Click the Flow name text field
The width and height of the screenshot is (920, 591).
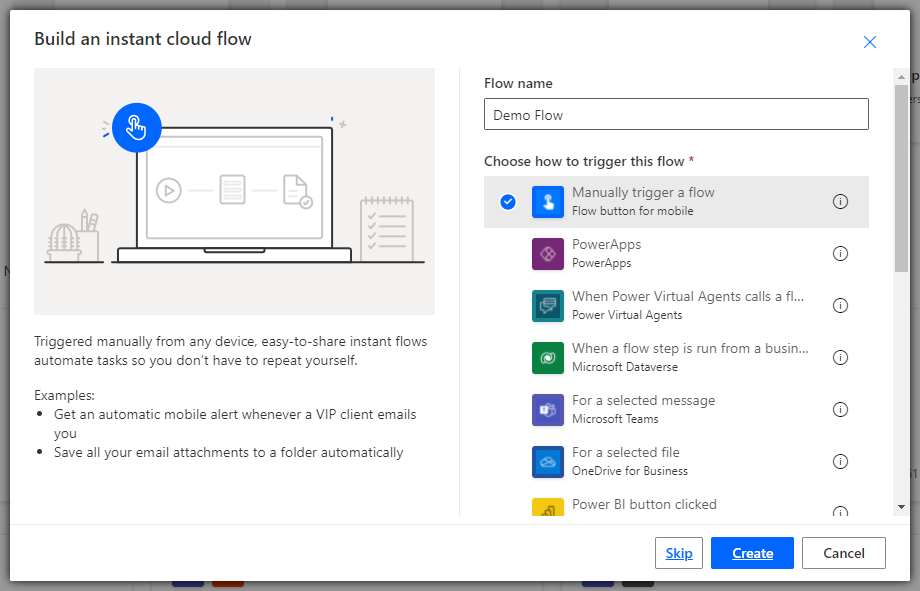point(676,115)
